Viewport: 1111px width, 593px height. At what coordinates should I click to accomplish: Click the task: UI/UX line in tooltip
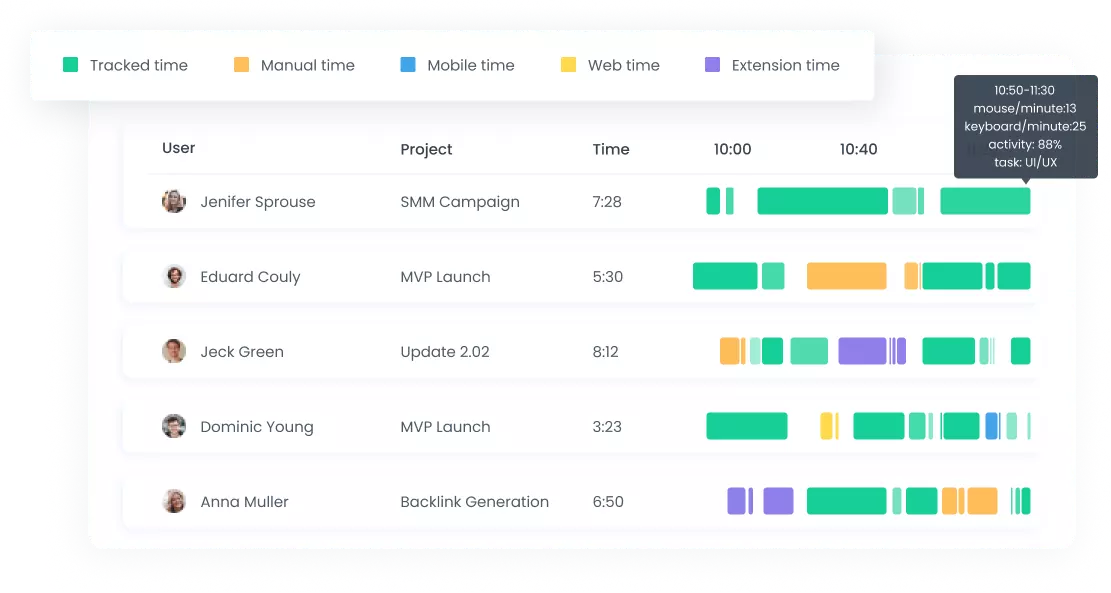[x=1025, y=162]
